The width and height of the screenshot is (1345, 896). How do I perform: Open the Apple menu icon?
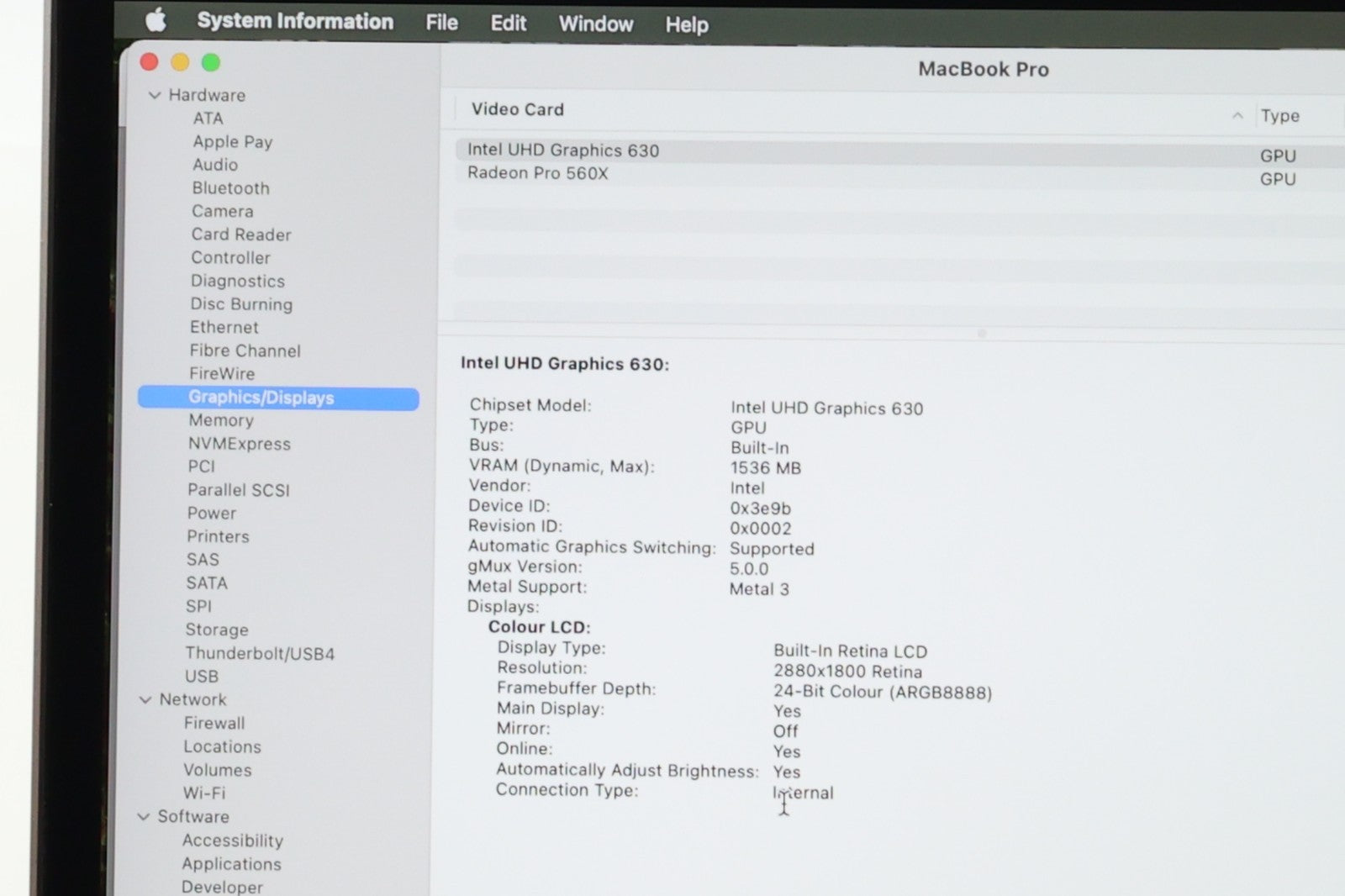click(x=156, y=21)
